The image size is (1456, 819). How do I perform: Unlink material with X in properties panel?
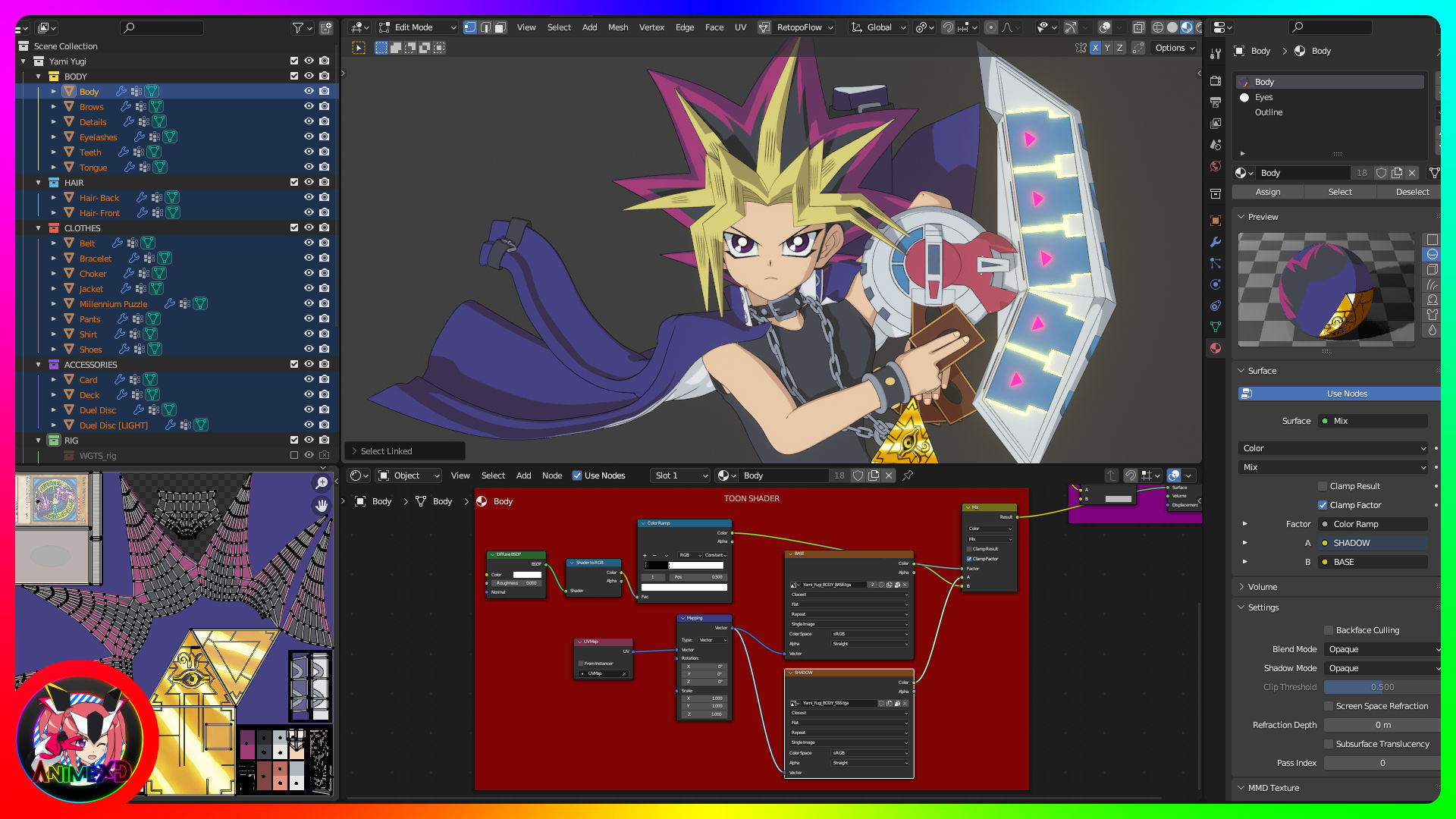click(1412, 173)
